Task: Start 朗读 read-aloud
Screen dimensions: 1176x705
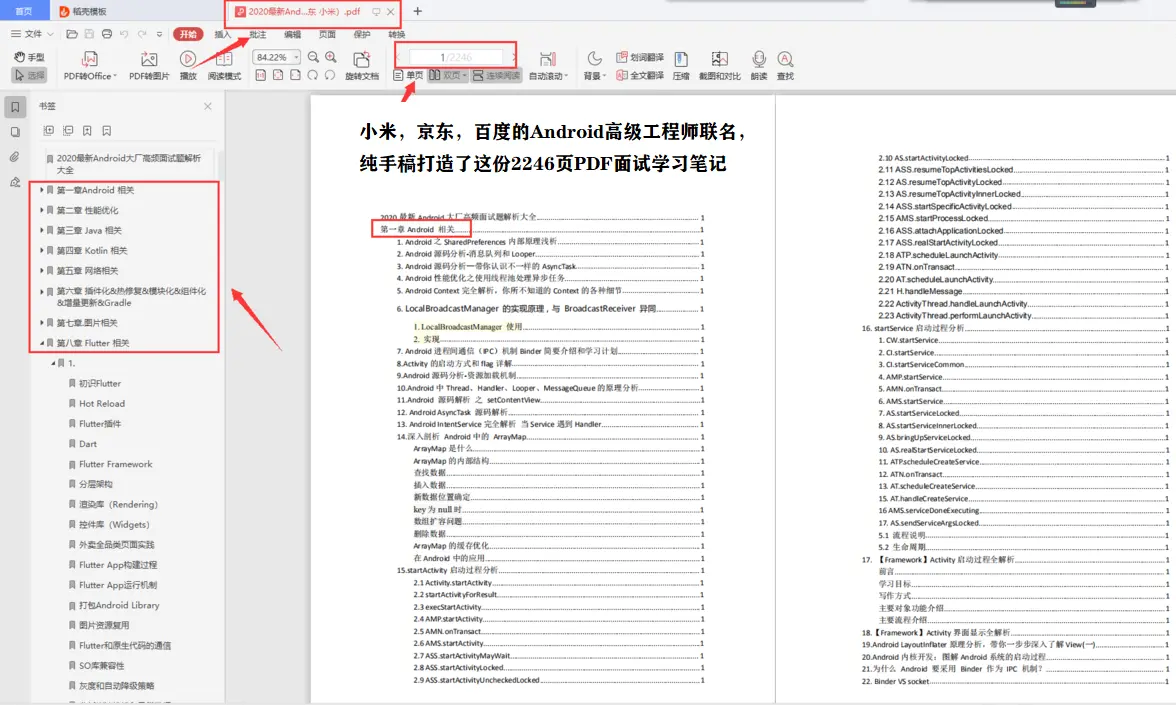Action: coord(759,65)
